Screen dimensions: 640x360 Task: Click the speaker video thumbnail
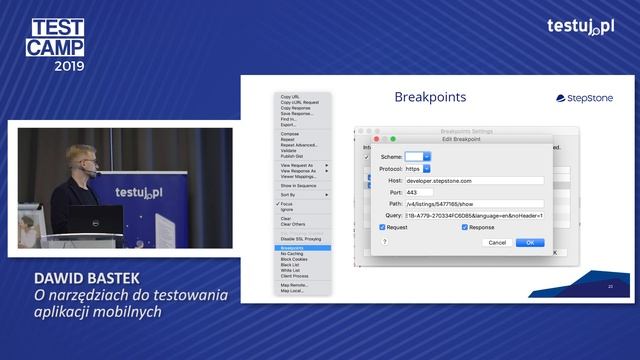125,188
